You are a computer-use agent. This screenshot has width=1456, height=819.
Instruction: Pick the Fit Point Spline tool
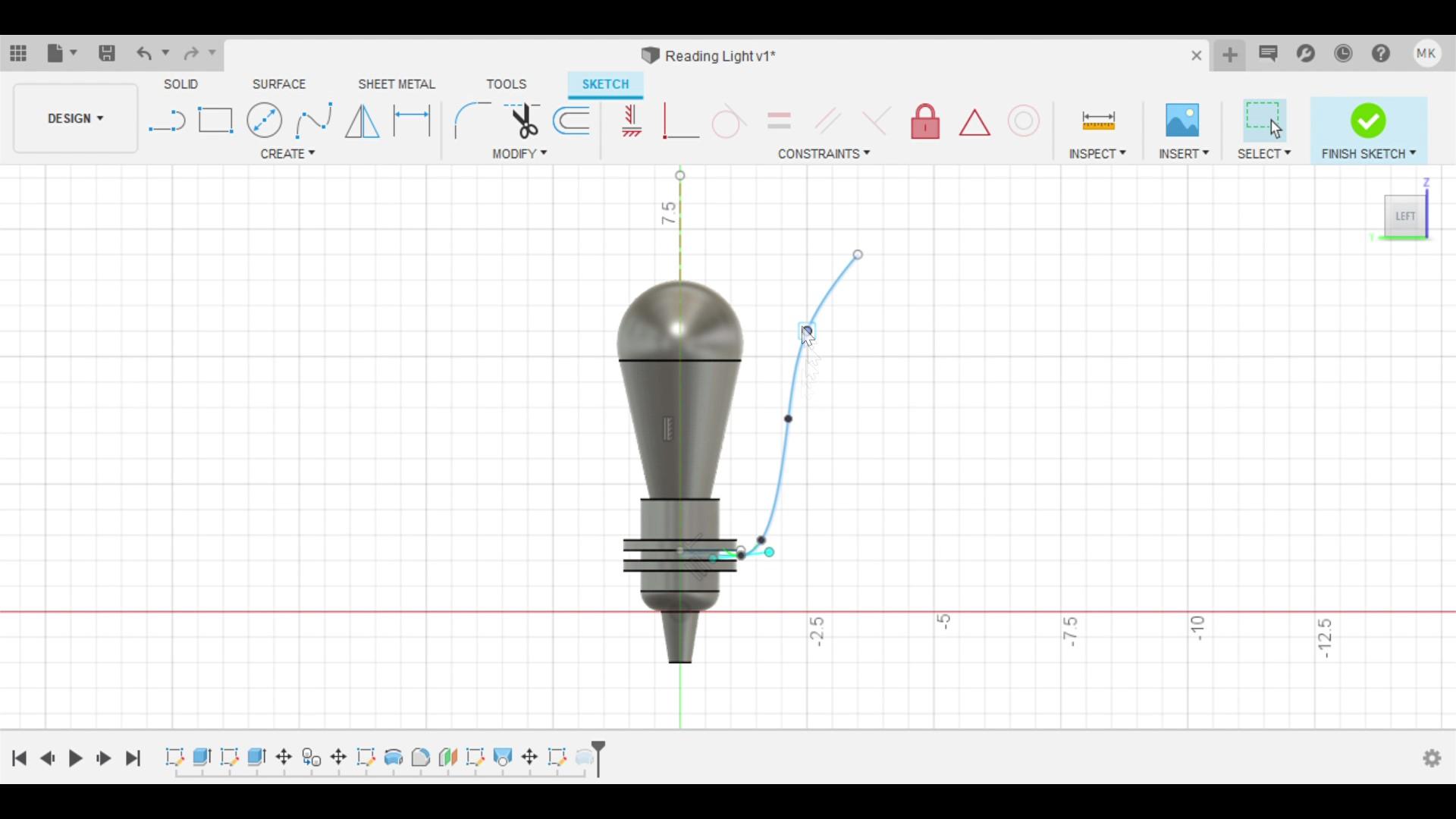(313, 121)
